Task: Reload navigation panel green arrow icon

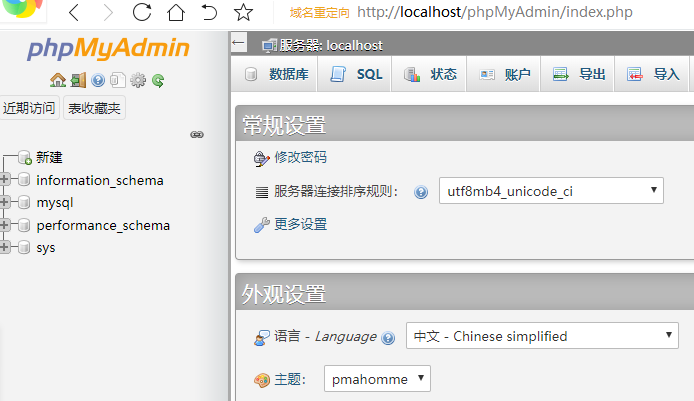Action: (x=158, y=80)
